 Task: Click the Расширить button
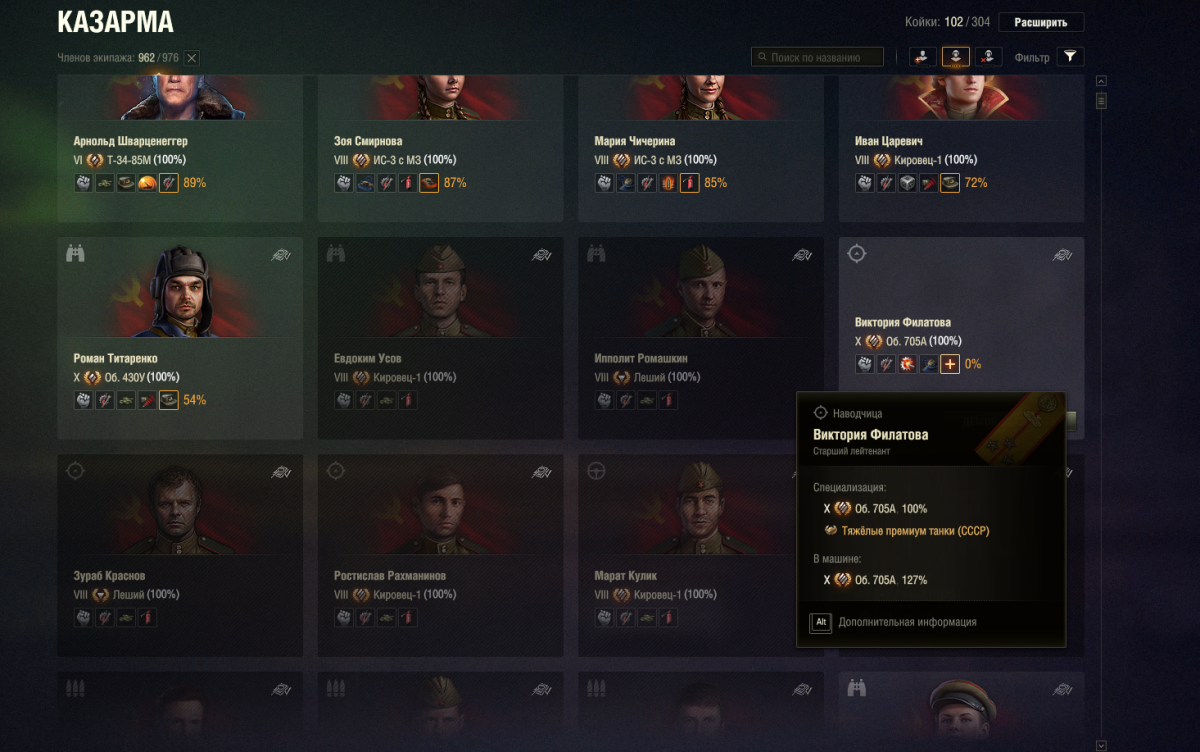[x=1040, y=22]
